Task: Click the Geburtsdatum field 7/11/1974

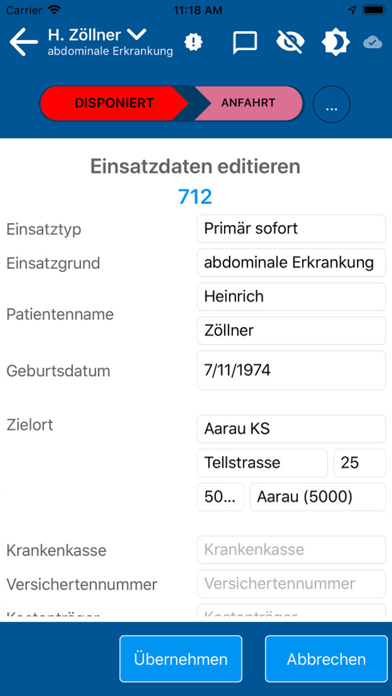Action: click(x=291, y=370)
